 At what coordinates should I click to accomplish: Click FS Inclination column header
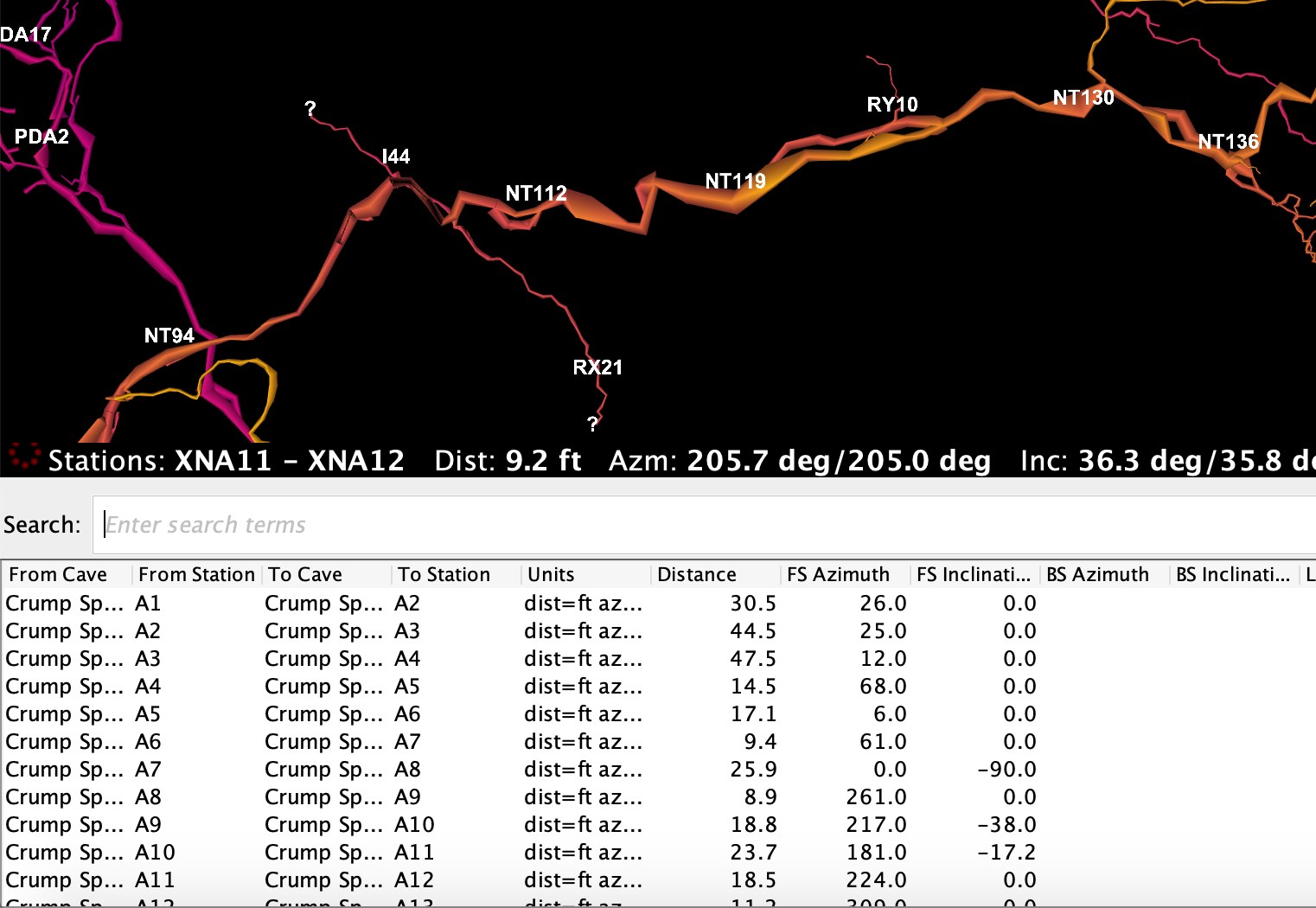(x=974, y=574)
